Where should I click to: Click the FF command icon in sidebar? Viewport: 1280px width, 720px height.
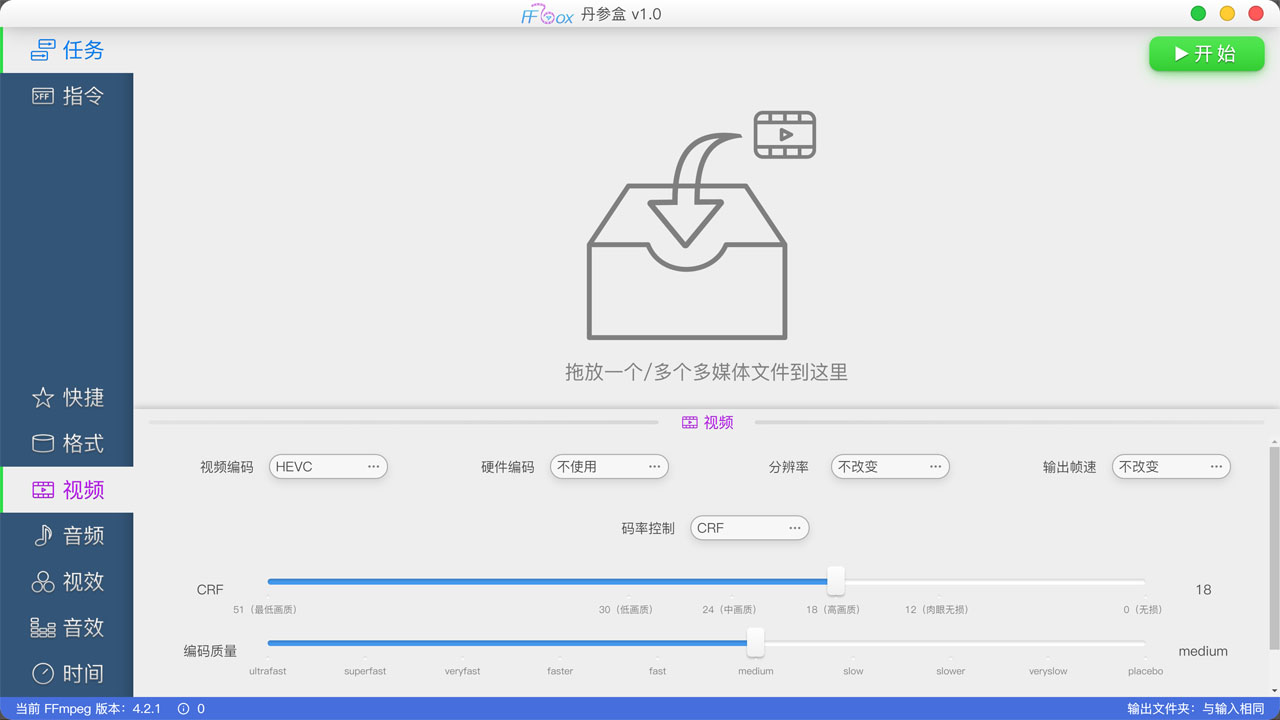tap(43, 96)
